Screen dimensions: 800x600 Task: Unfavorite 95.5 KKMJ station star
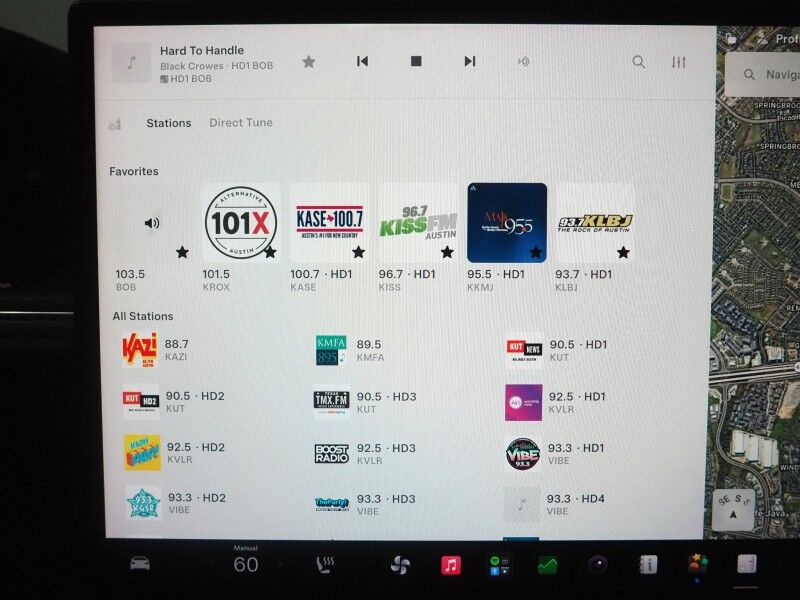[x=535, y=252]
